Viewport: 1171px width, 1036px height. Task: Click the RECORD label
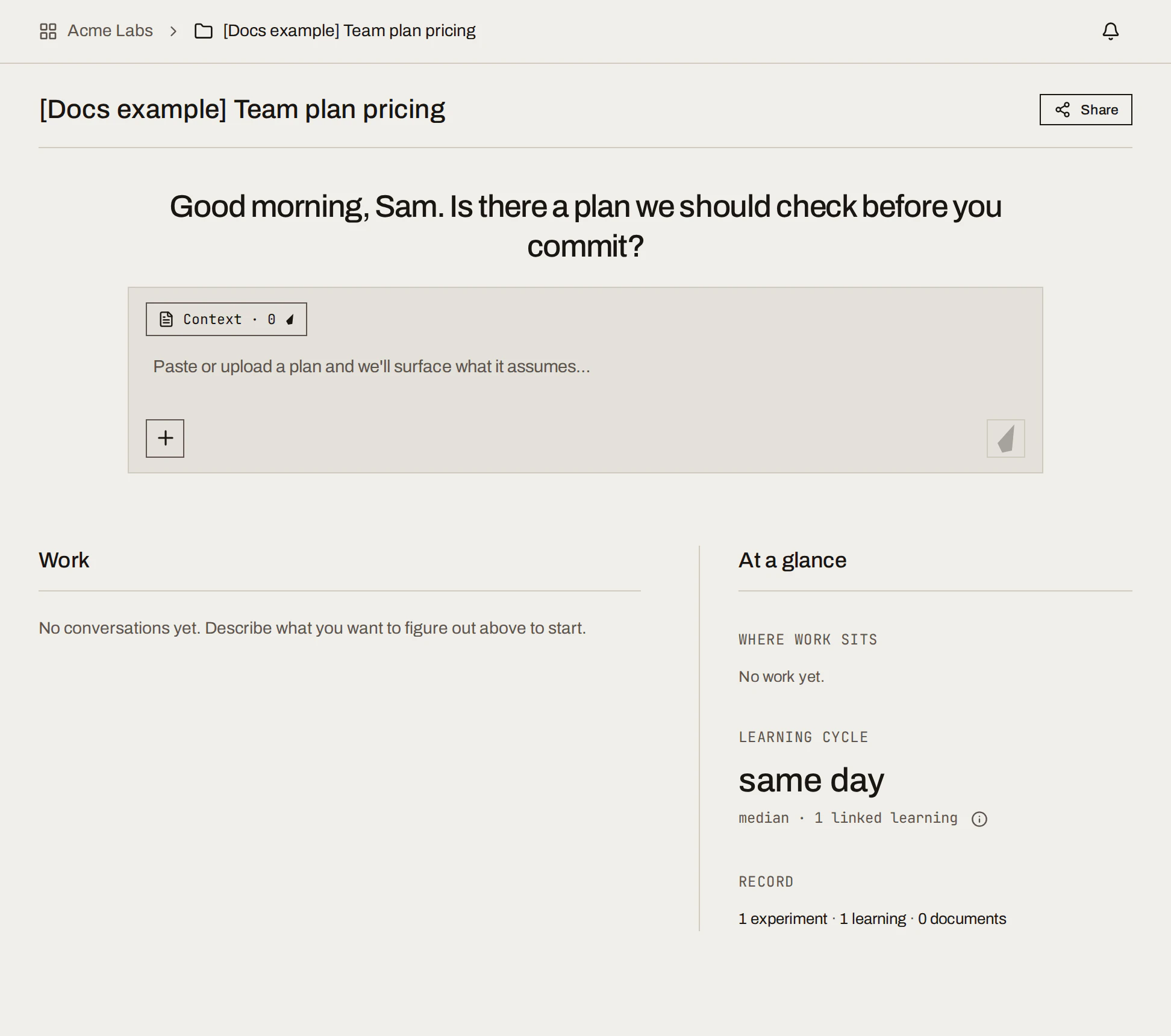pyautogui.click(x=766, y=882)
